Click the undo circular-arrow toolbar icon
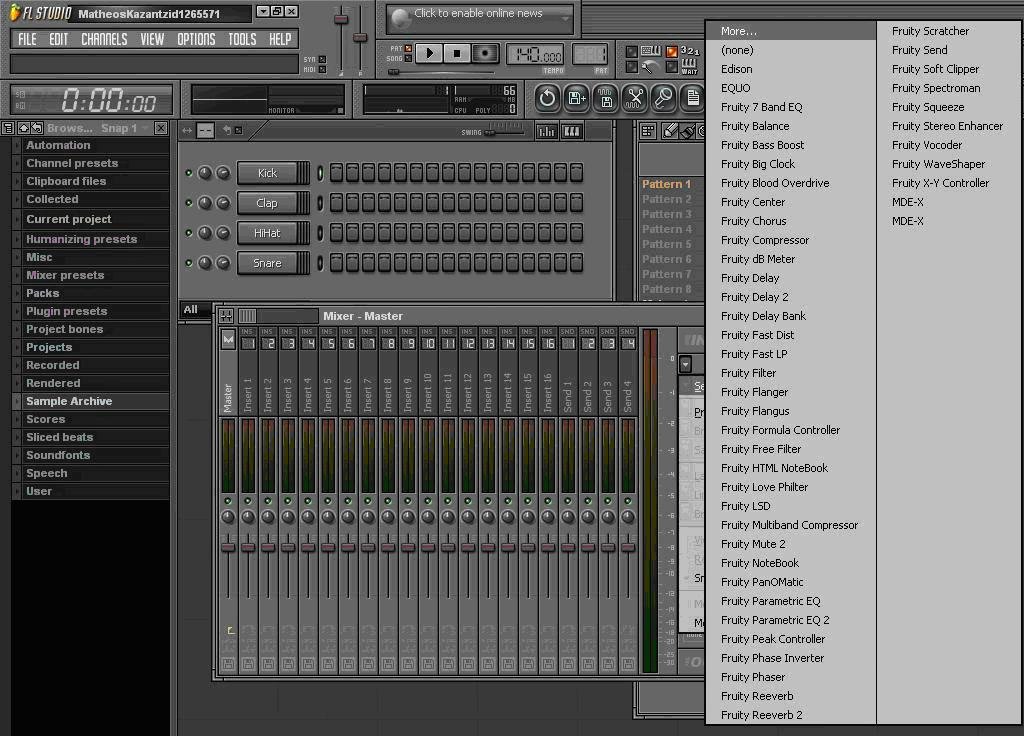The height and width of the screenshot is (736, 1024). (547, 99)
